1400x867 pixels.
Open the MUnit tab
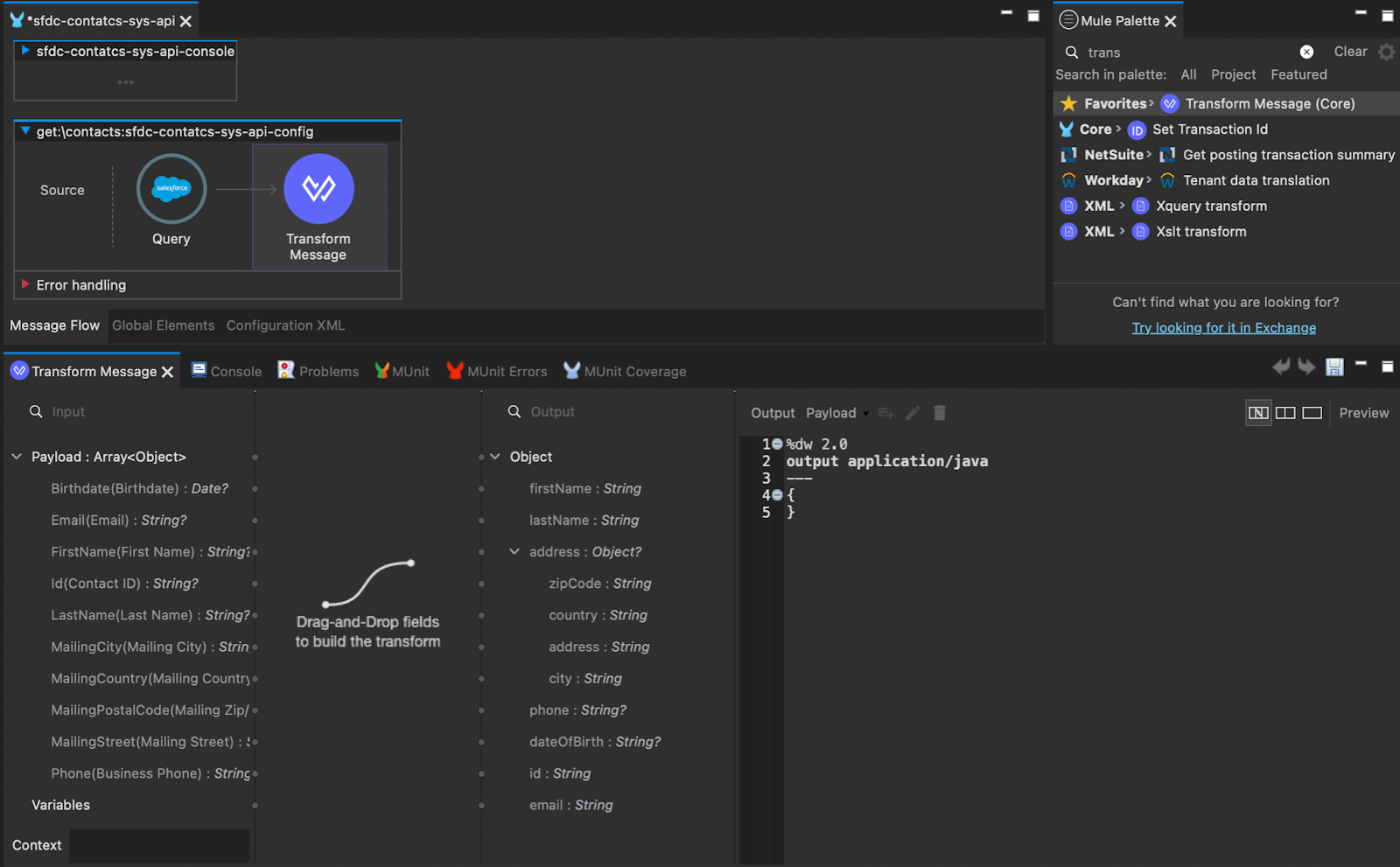[402, 371]
